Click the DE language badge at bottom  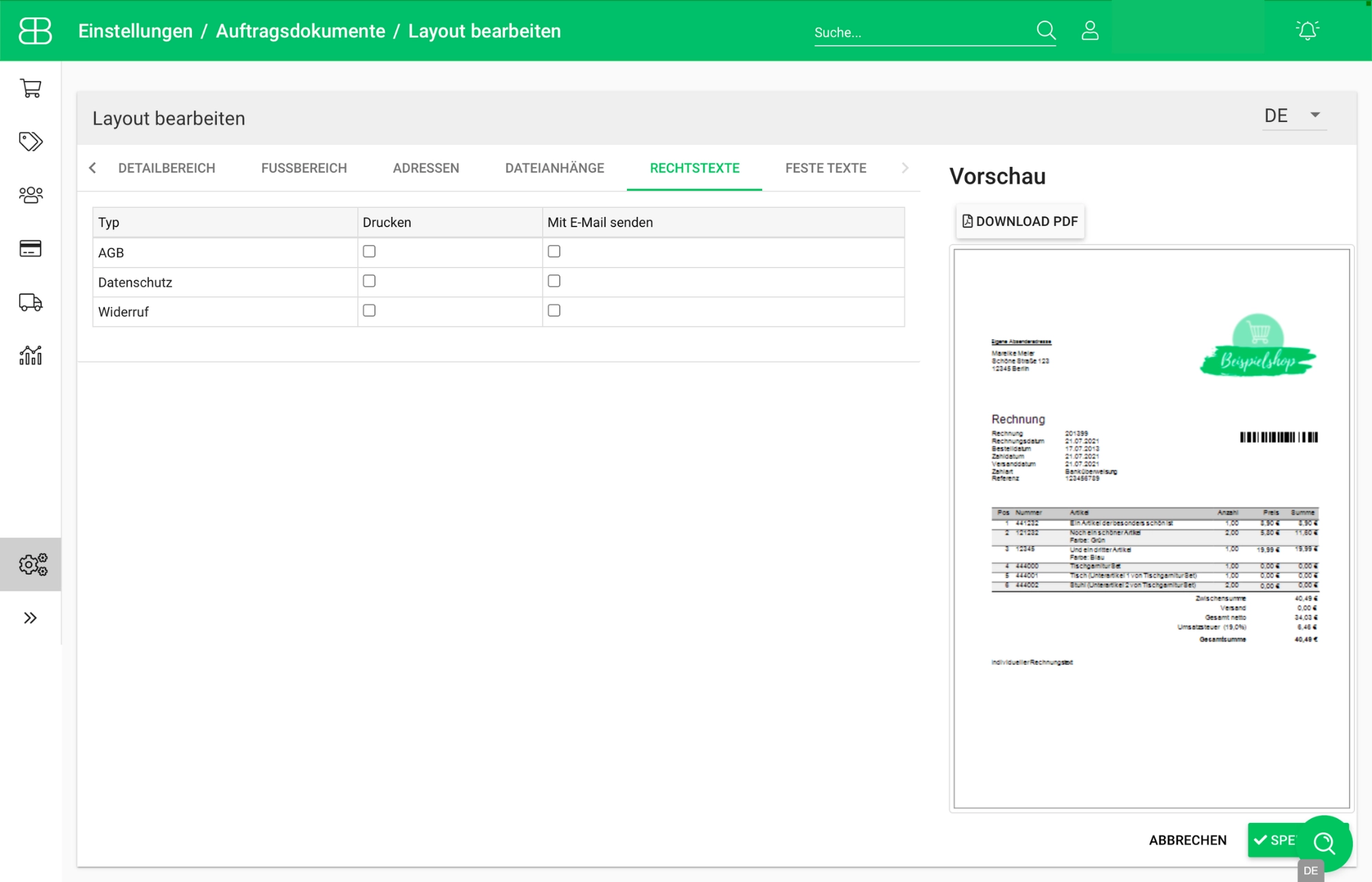click(x=1310, y=870)
